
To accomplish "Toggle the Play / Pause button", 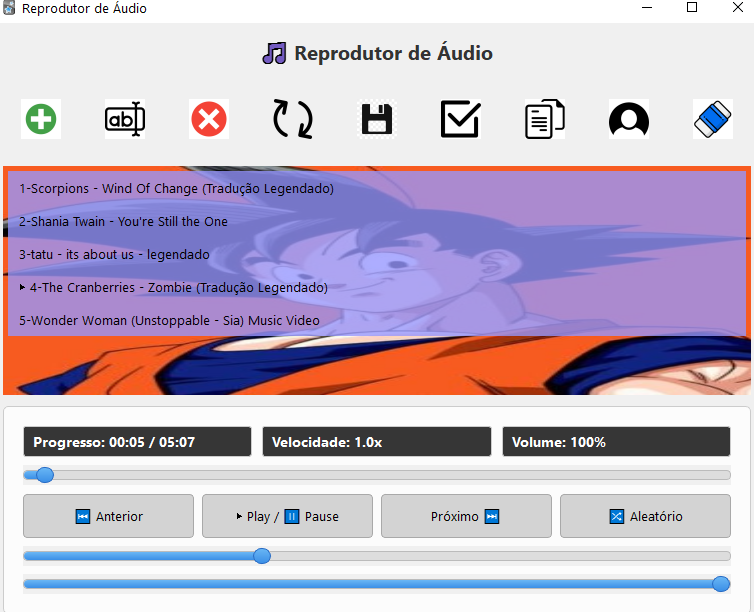I will coord(287,516).
